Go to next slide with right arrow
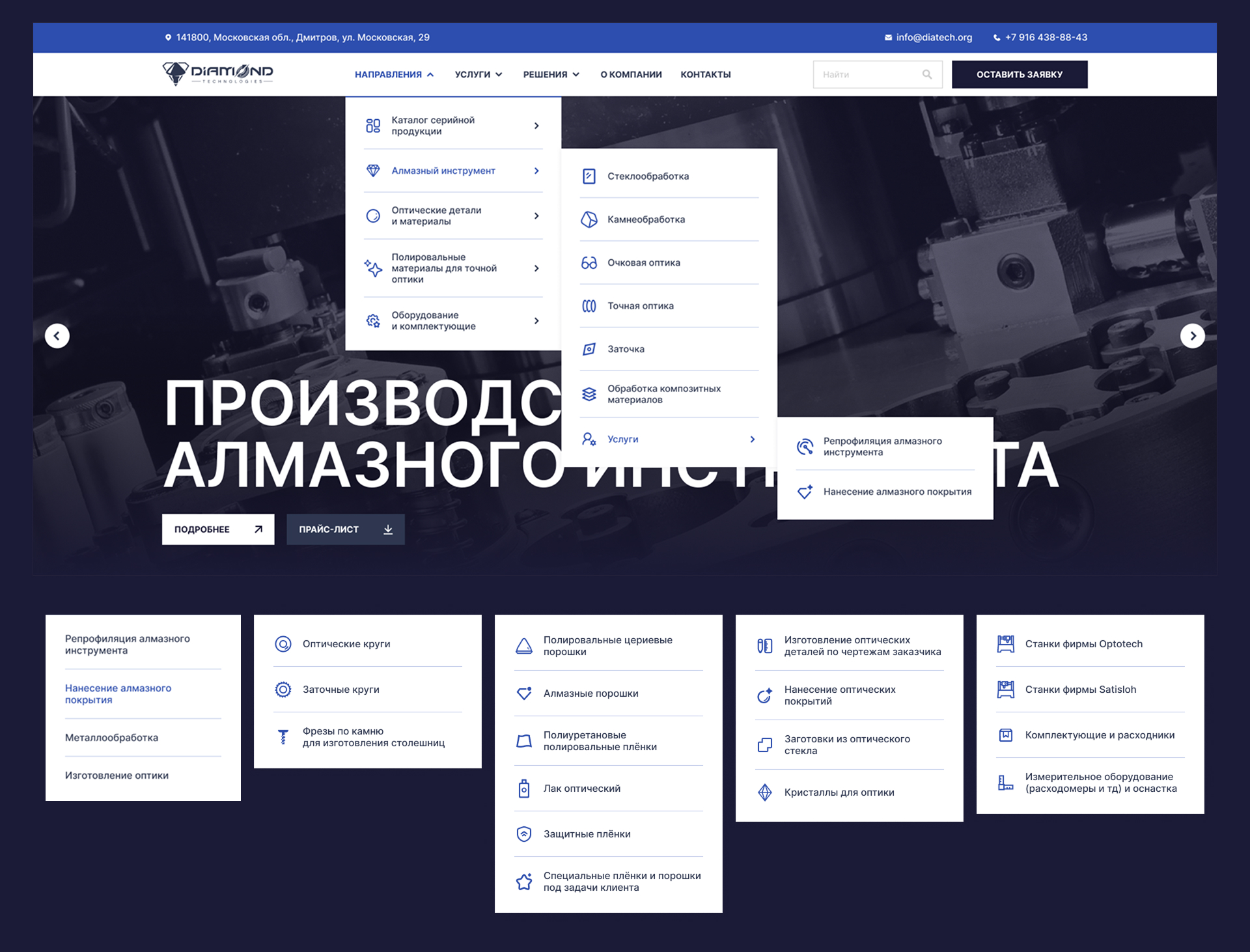The width and height of the screenshot is (1250, 952). (1192, 336)
